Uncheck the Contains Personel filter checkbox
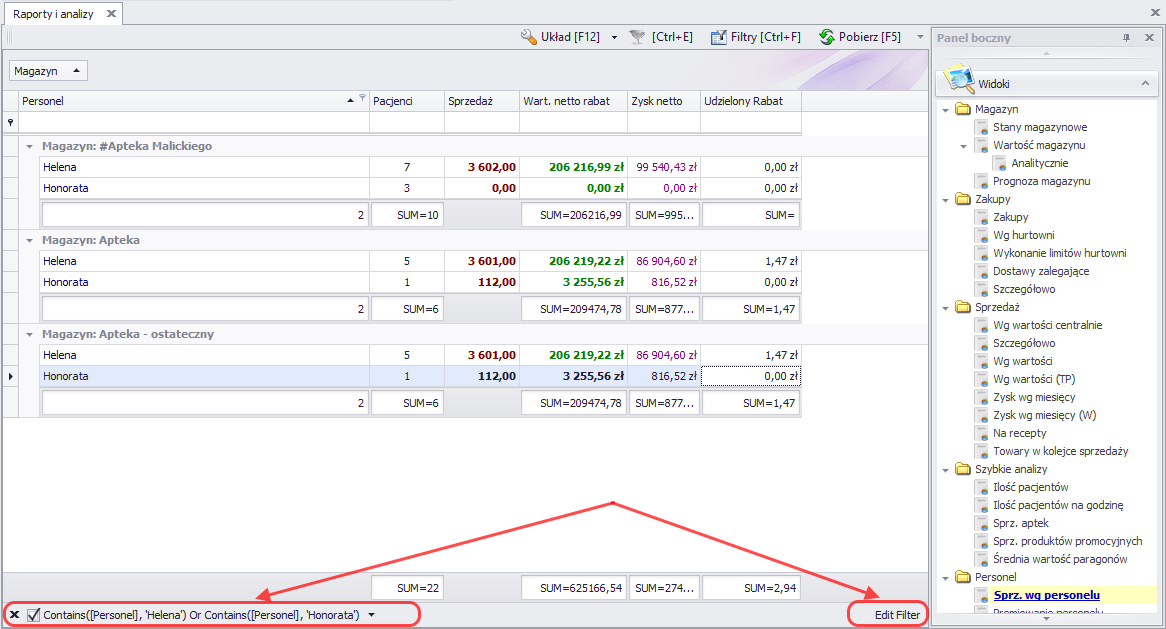This screenshot has height=629, width=1166. click(x=34, y=614)
